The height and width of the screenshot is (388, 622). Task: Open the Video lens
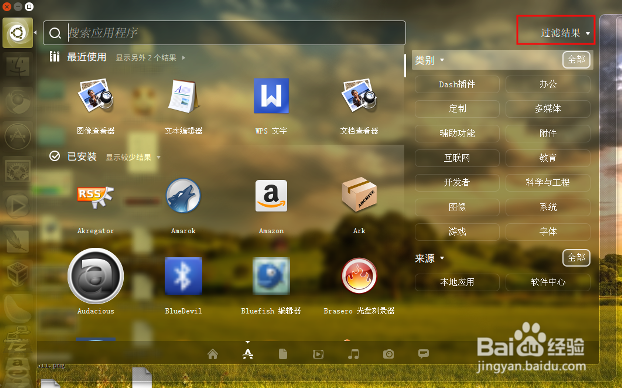point(318,354)
